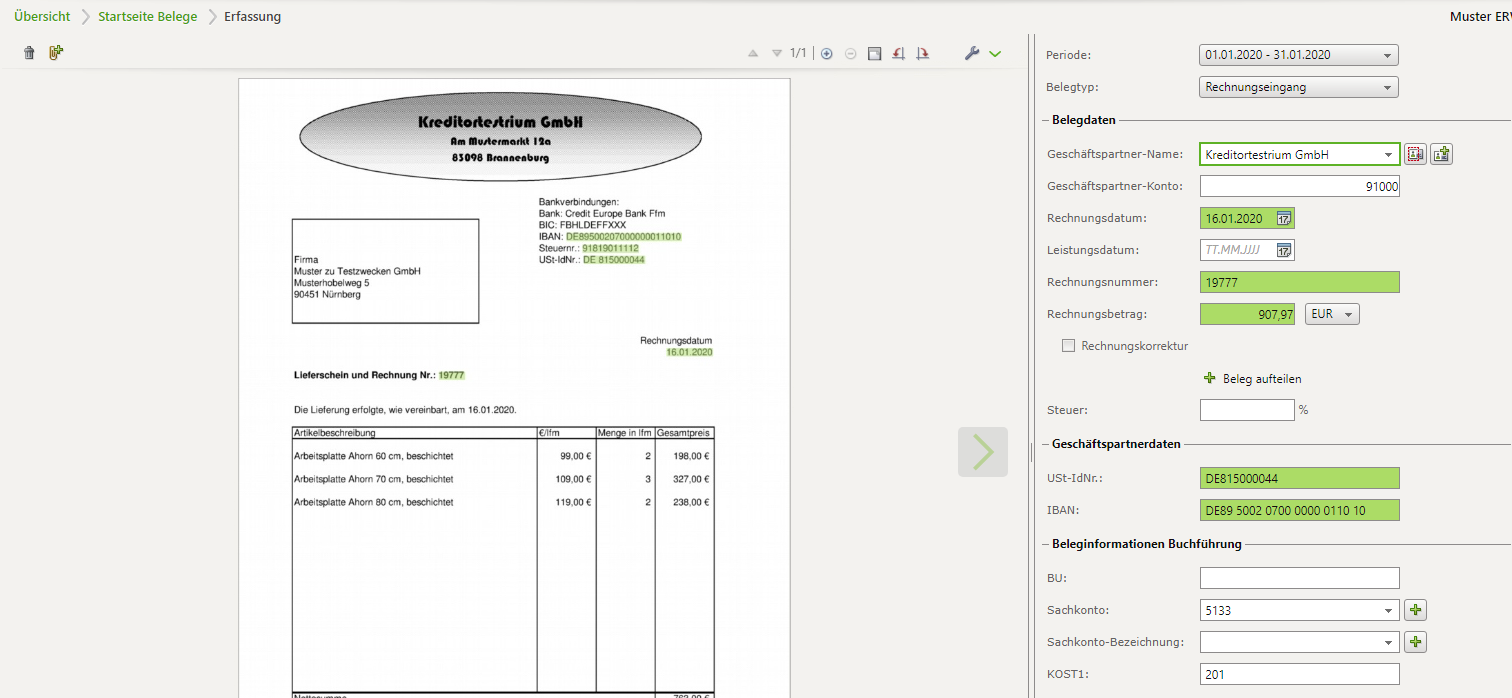The height and width of the screenshot is (698, 1512).
Task: Zoom out of the invoice preview
Action: [850, 53]
